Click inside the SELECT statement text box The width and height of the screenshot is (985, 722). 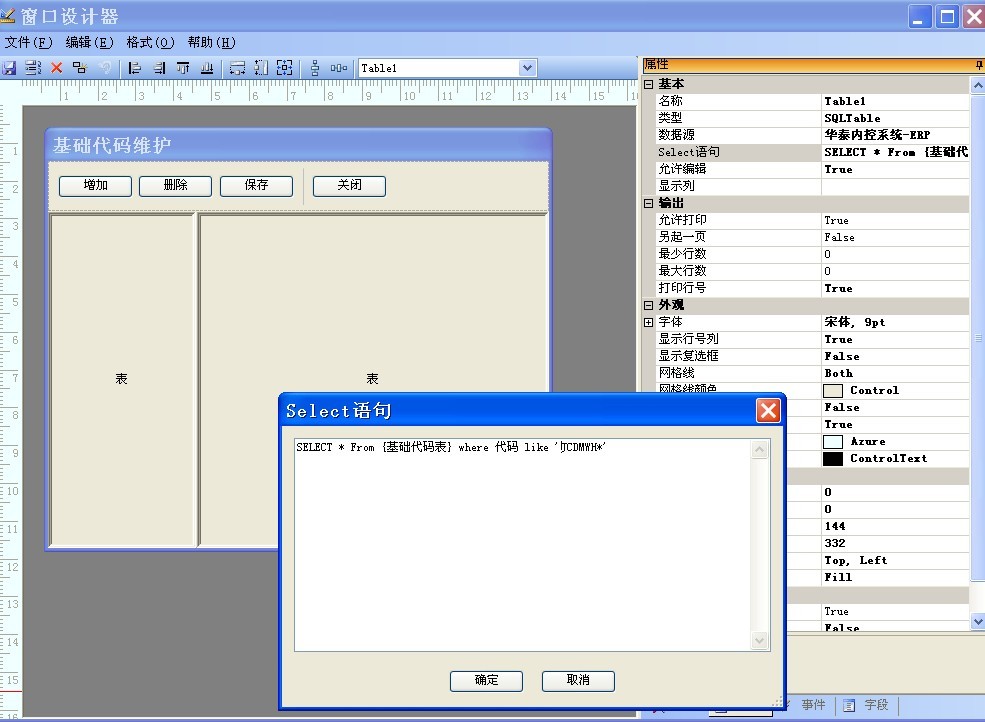point(520,540)
